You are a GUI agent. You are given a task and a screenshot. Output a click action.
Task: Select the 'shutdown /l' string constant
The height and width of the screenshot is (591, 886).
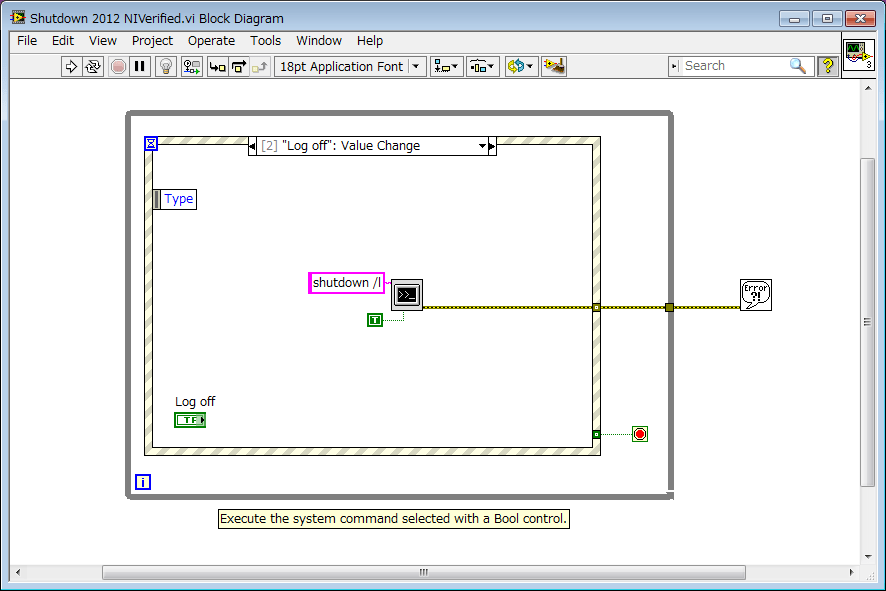[346, 283]
